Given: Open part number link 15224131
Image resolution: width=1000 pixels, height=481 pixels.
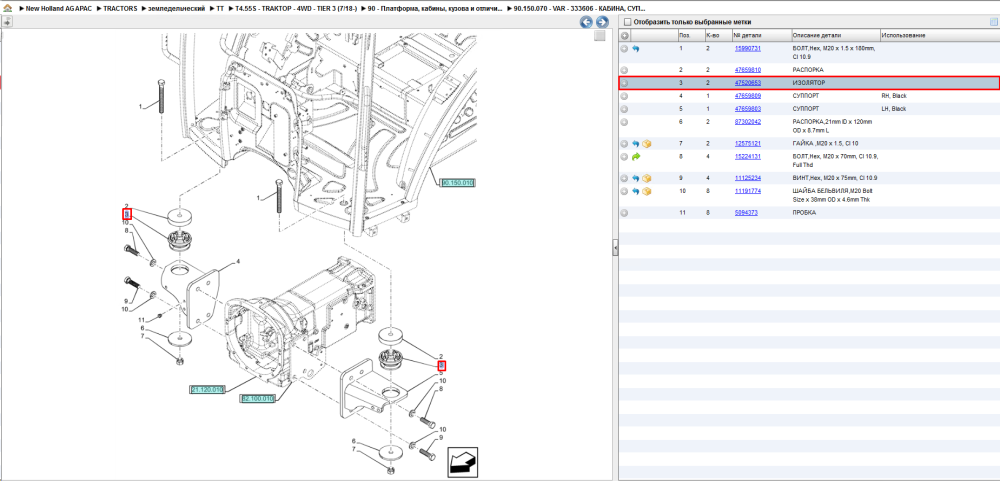Looking at the screenshot, I should [x=747, y=156].
